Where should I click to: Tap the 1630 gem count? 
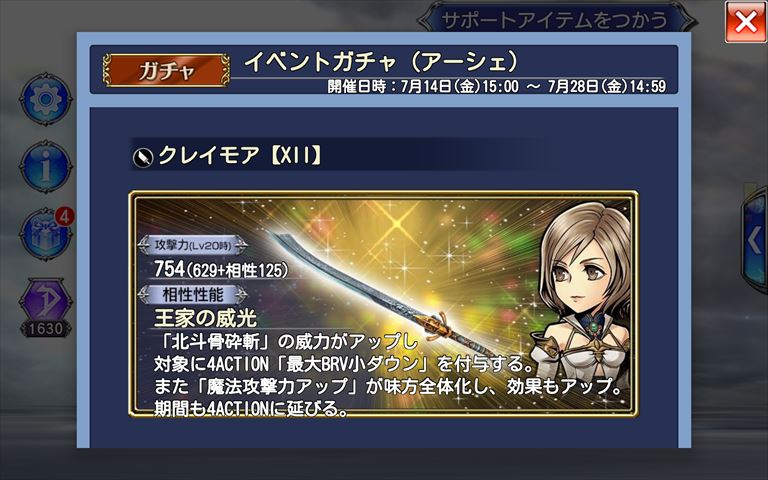(45, 329)
